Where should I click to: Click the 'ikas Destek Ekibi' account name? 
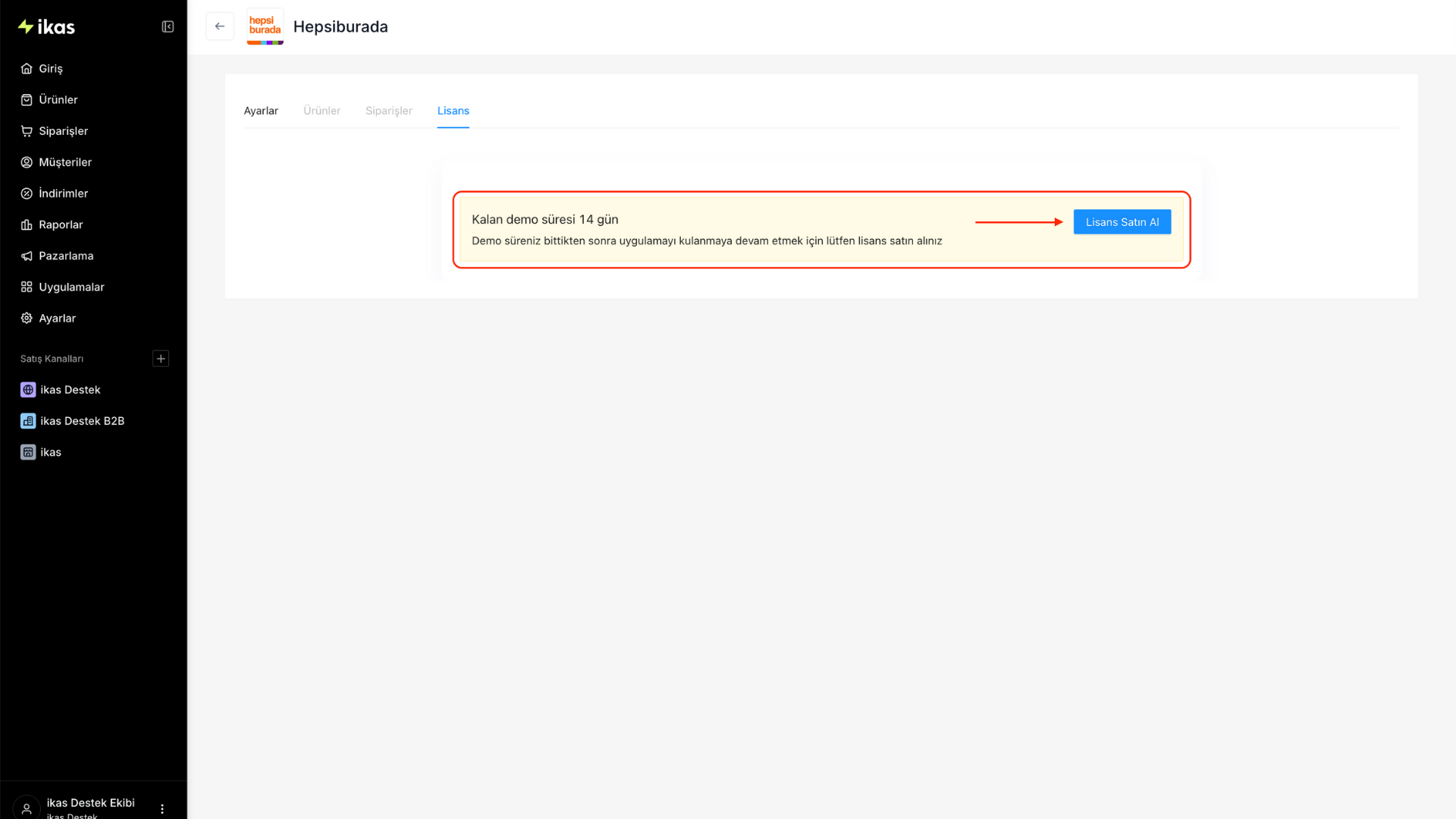(x=91, y=803)
